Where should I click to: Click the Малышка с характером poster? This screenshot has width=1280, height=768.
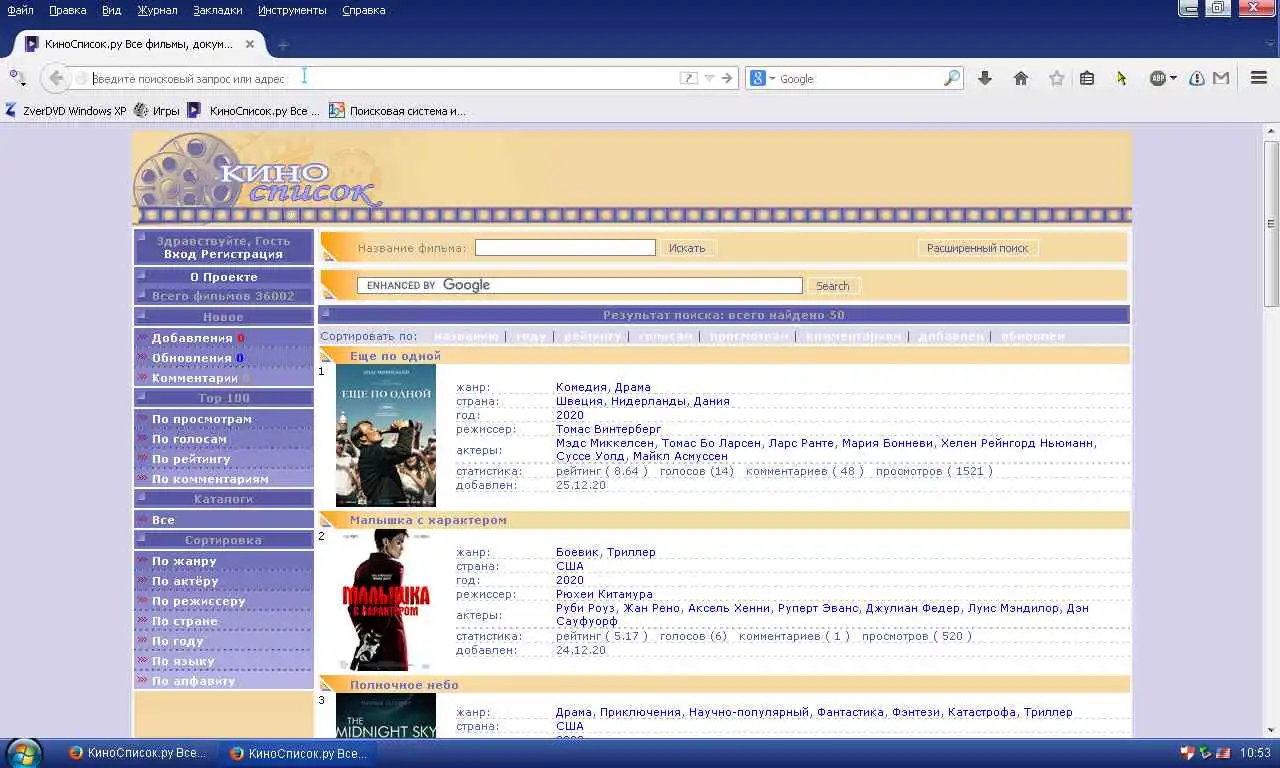tap(386, 600)
